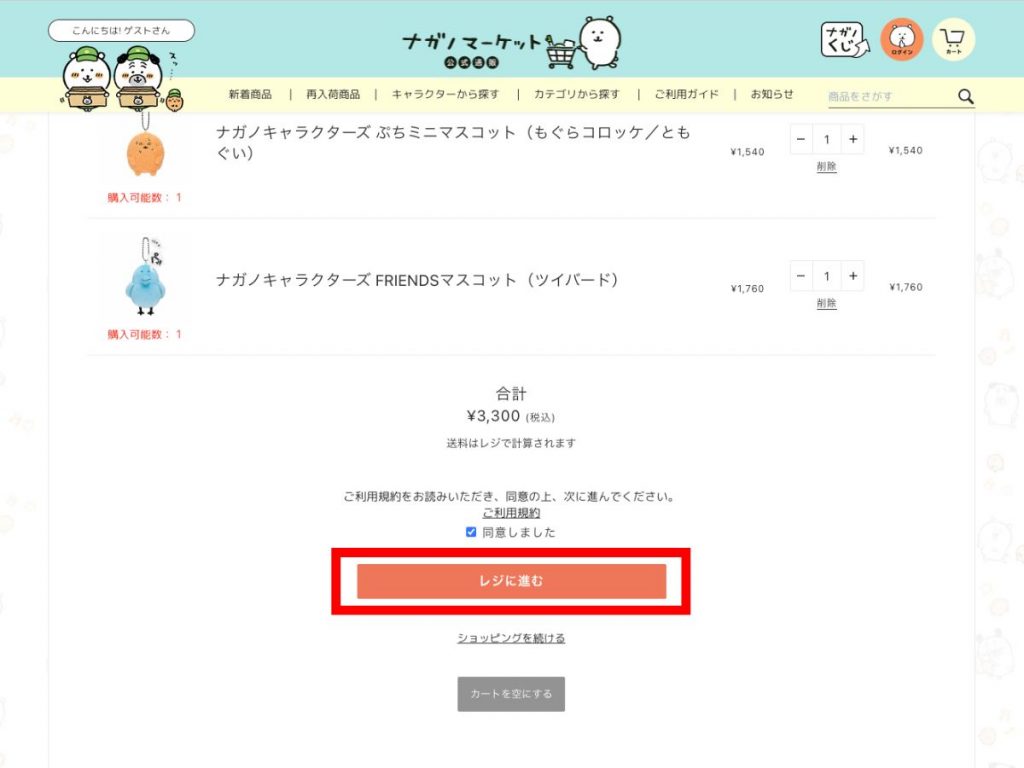This screenshot has width=1024, height=768.
Task: Decrease quantity of Mogura Korokke mascot
Action: pos(801,139)
